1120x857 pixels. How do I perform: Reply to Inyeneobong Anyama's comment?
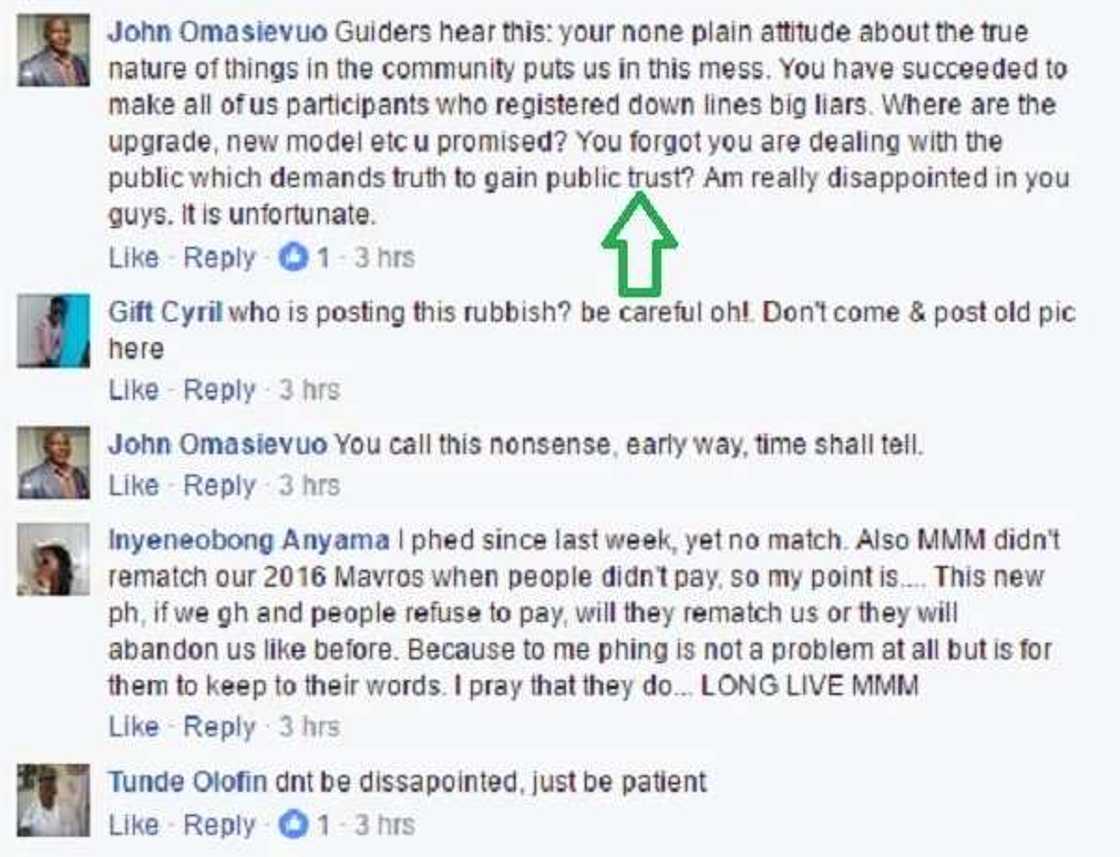tap(219, 727)
